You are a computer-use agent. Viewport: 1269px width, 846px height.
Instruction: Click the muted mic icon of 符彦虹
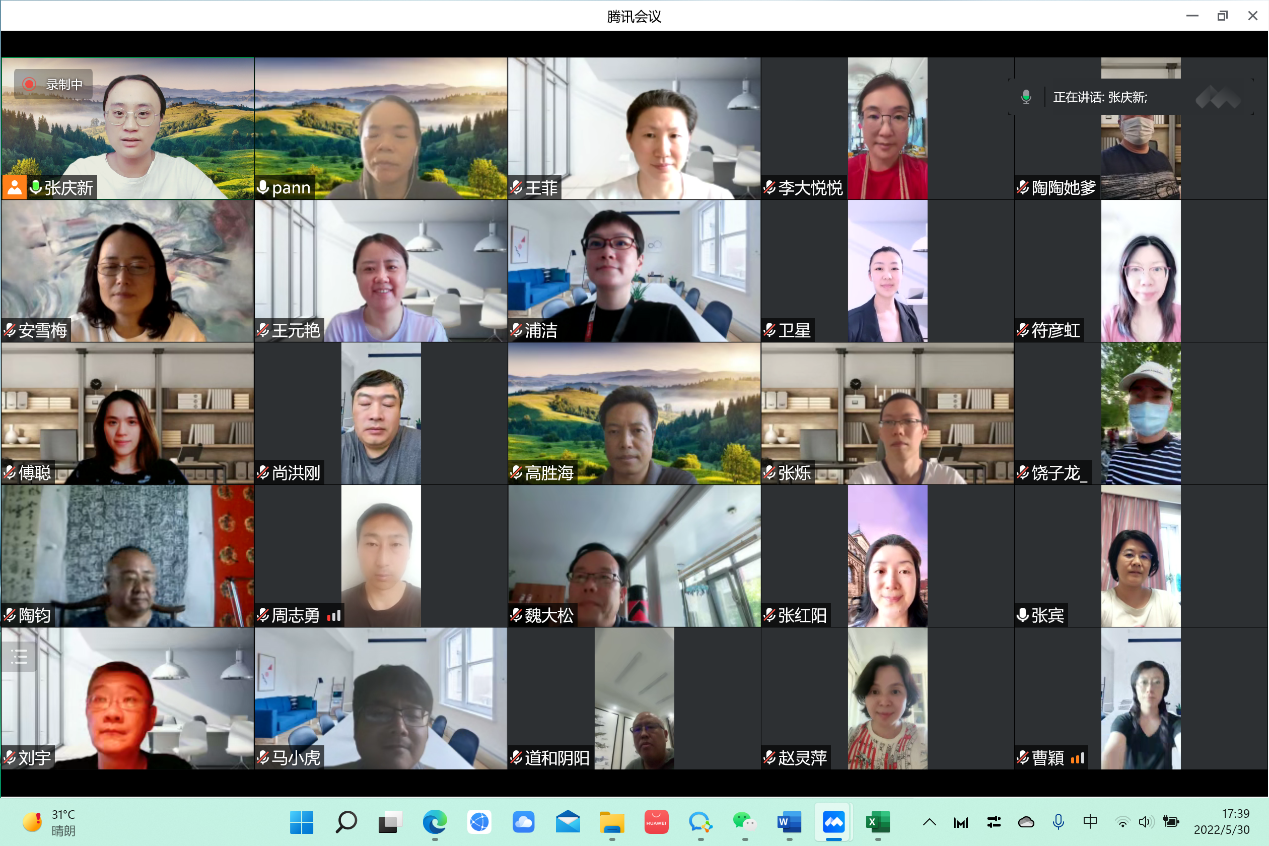[x=1024, y=330]
